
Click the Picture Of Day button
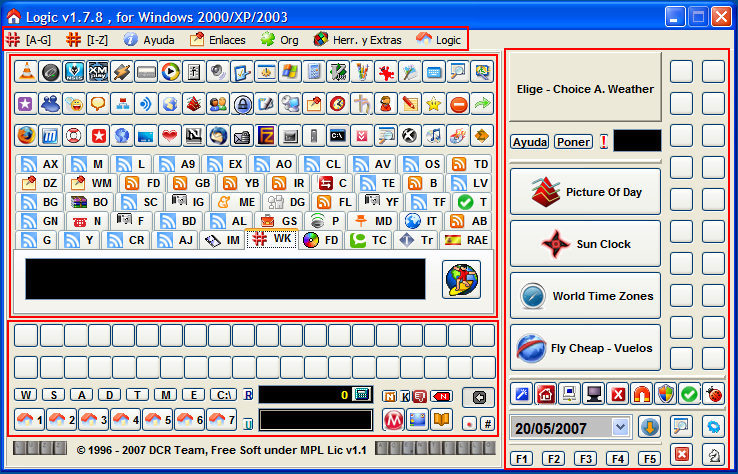click(586, 192)
